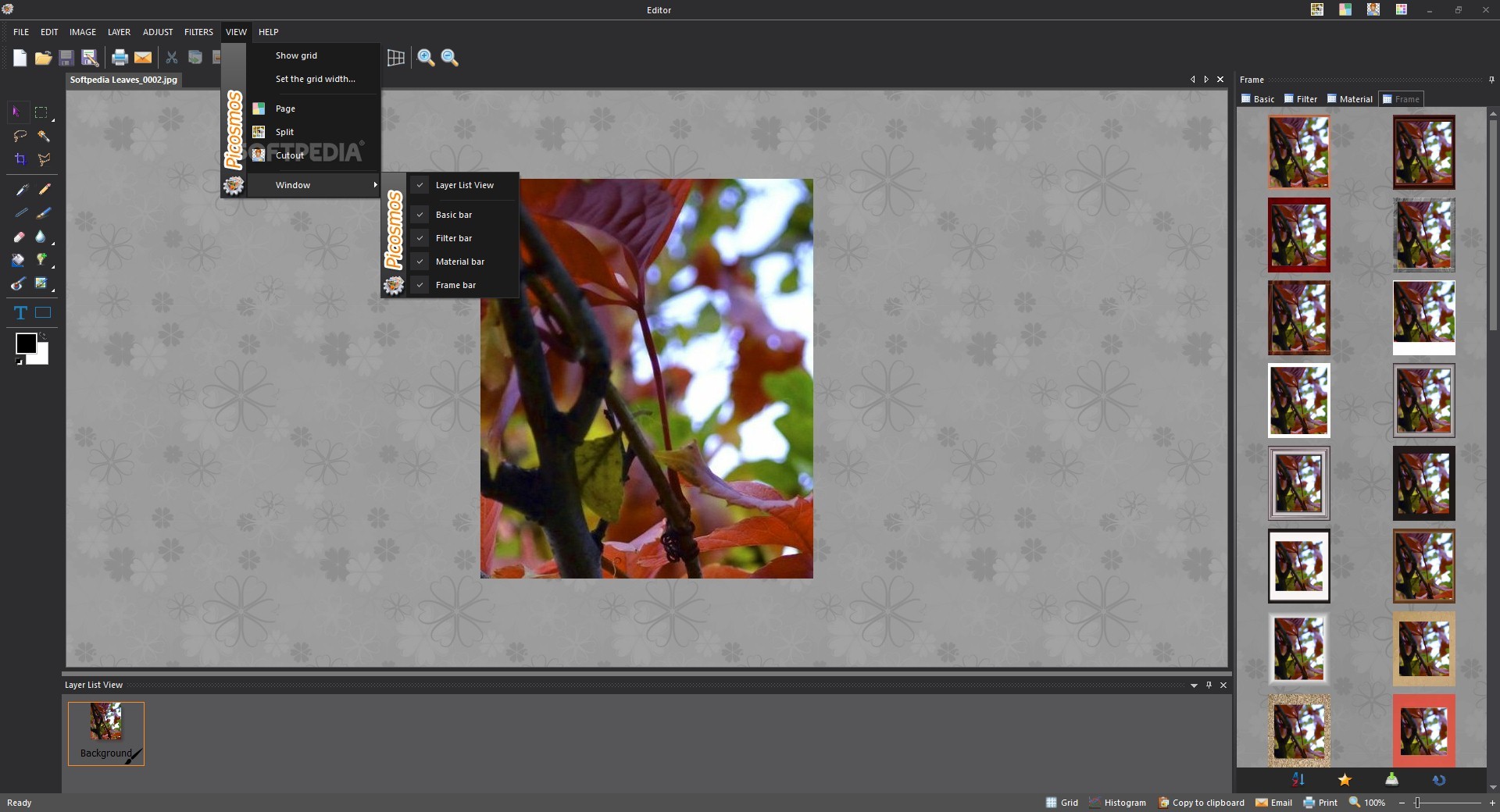Screen dimensions: 1500x812
Task: Select the Paint Brush tool
Action: pos(45,212)
